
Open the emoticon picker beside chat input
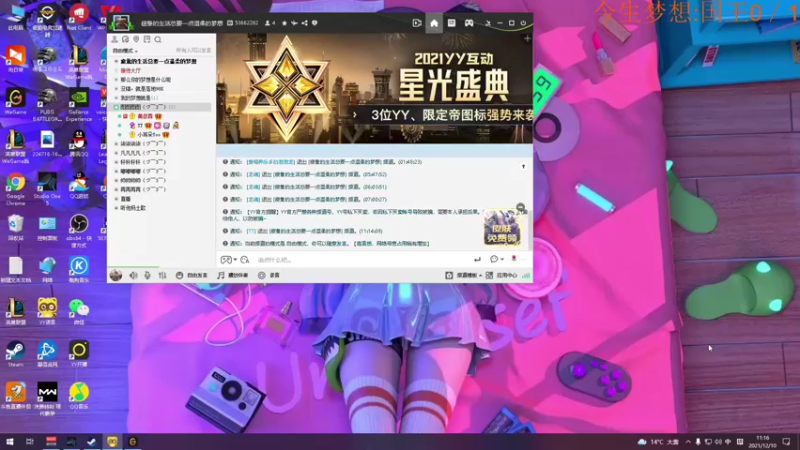pyautogui.click(x=245, y=260)
